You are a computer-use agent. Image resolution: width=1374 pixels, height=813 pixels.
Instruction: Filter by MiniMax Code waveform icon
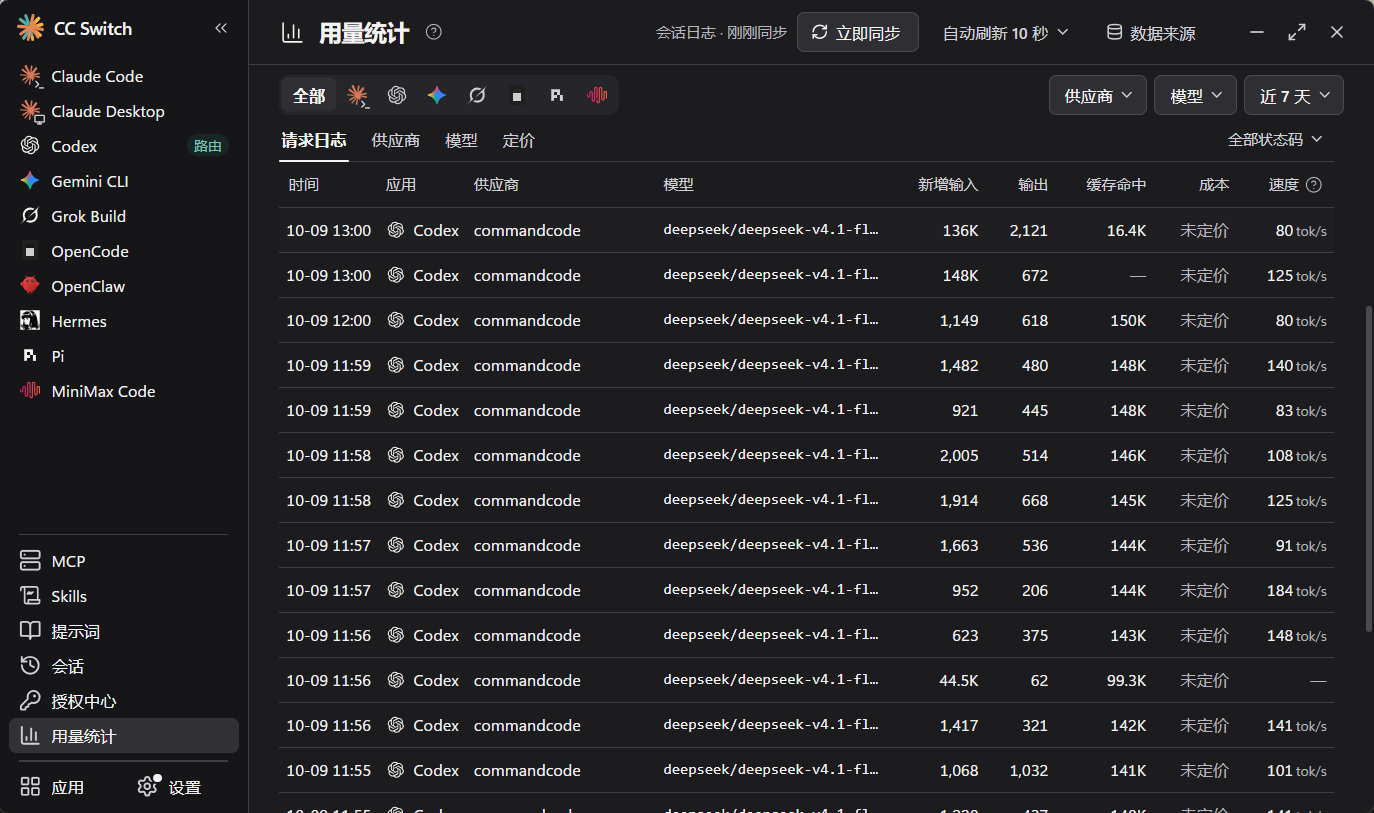(x=597, y=95)
